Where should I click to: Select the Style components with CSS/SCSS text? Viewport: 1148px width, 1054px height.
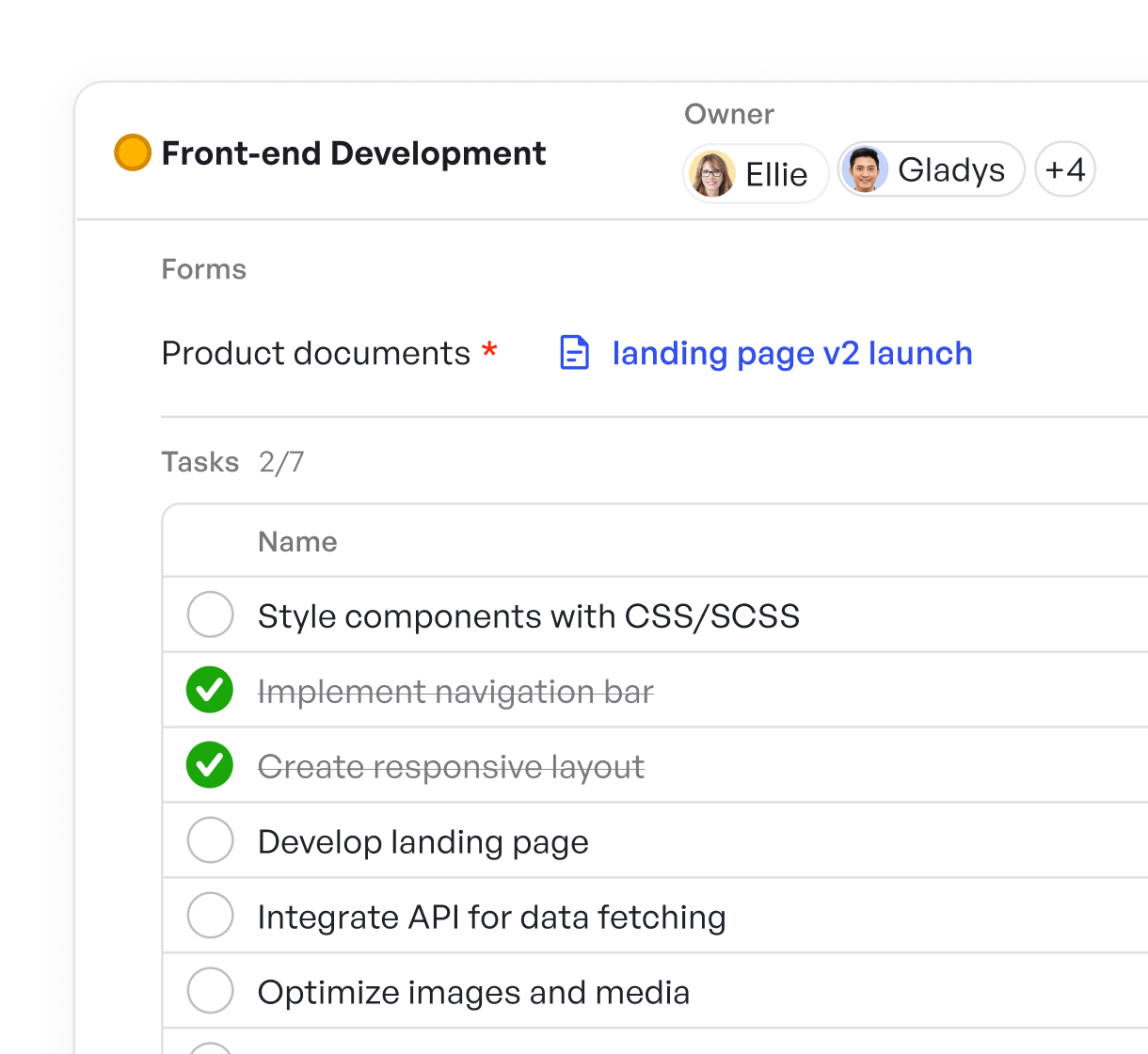[529, 616]
